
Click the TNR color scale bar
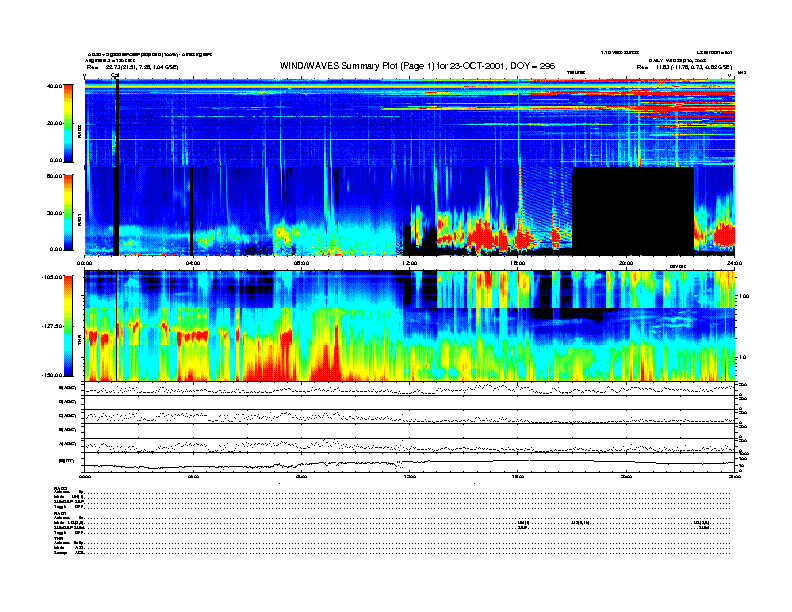68,326
